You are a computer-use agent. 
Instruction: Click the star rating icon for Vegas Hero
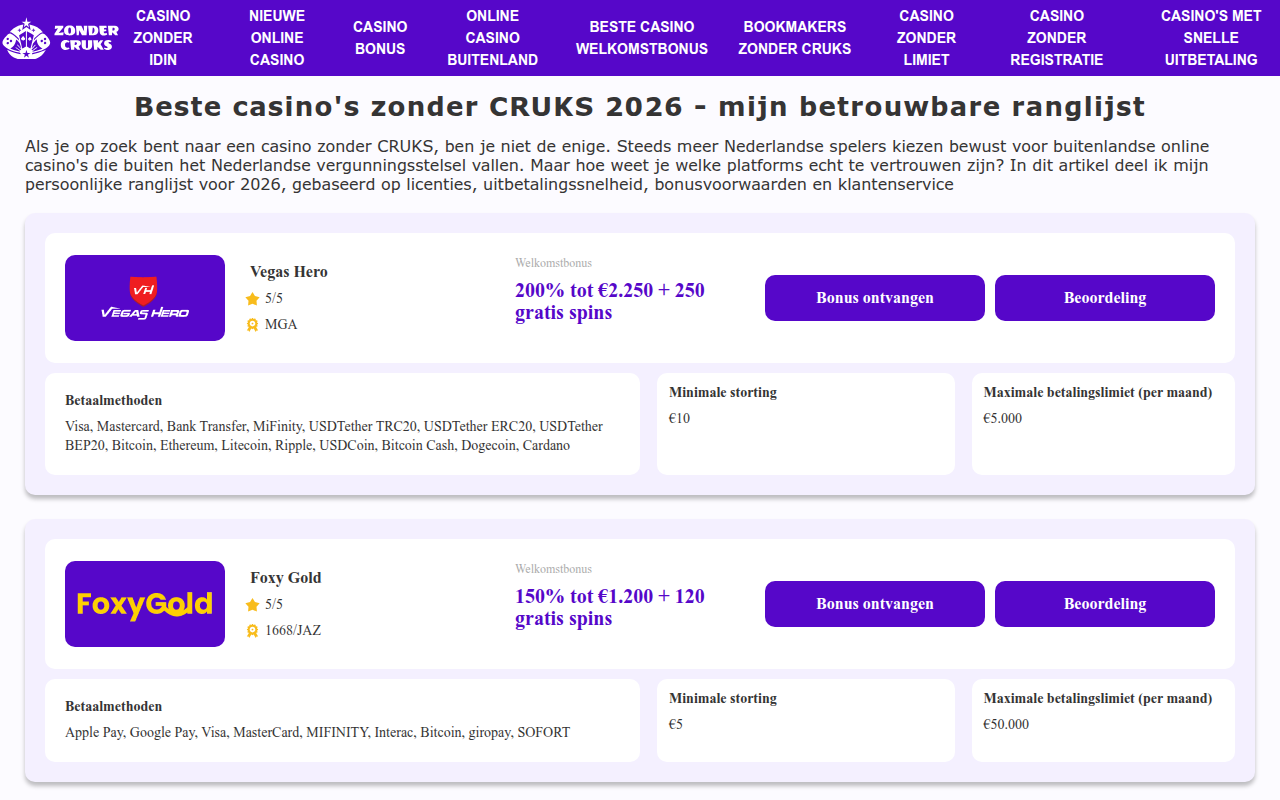point(252,298)
